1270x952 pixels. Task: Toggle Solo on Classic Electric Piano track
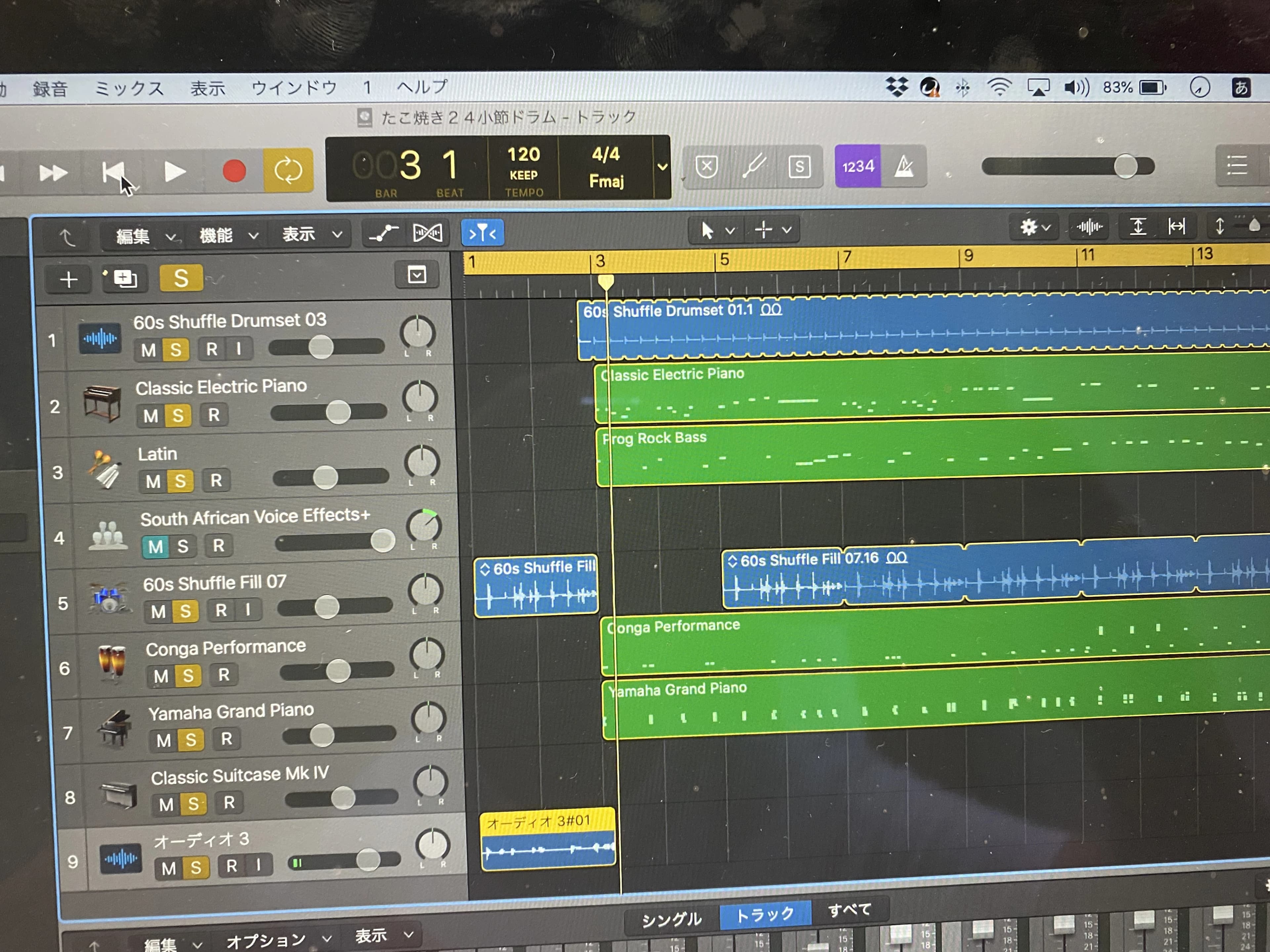click(178, 416)
